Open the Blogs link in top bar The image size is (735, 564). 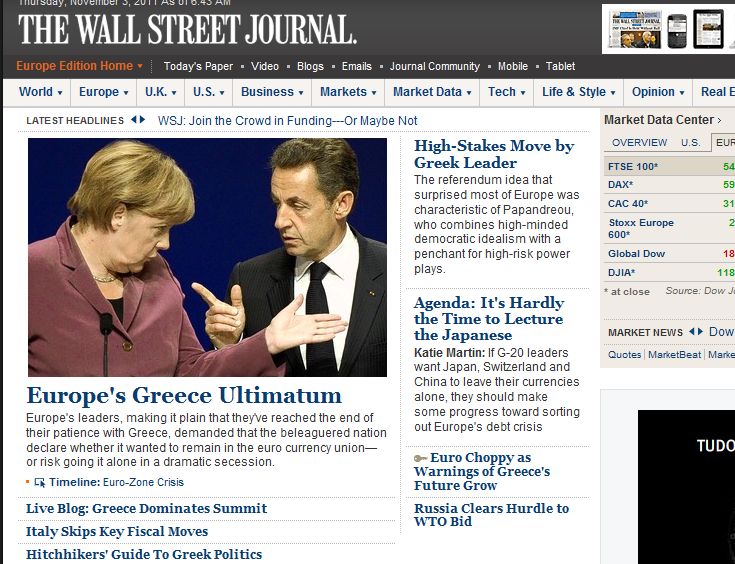310,66
